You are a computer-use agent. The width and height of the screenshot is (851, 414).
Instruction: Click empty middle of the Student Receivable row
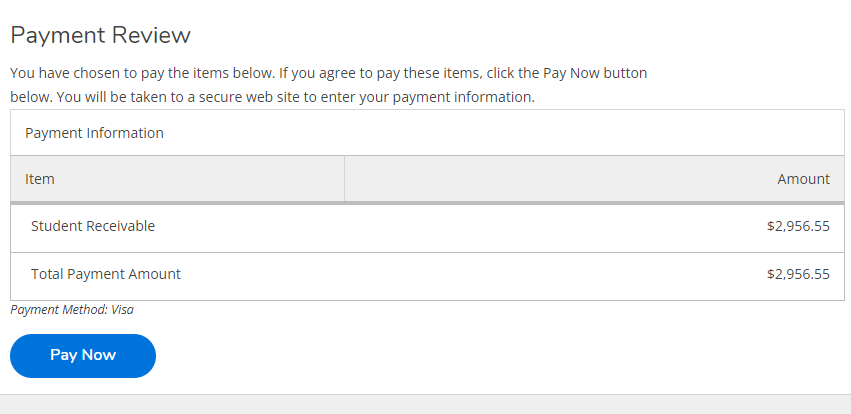click(450, 226)
